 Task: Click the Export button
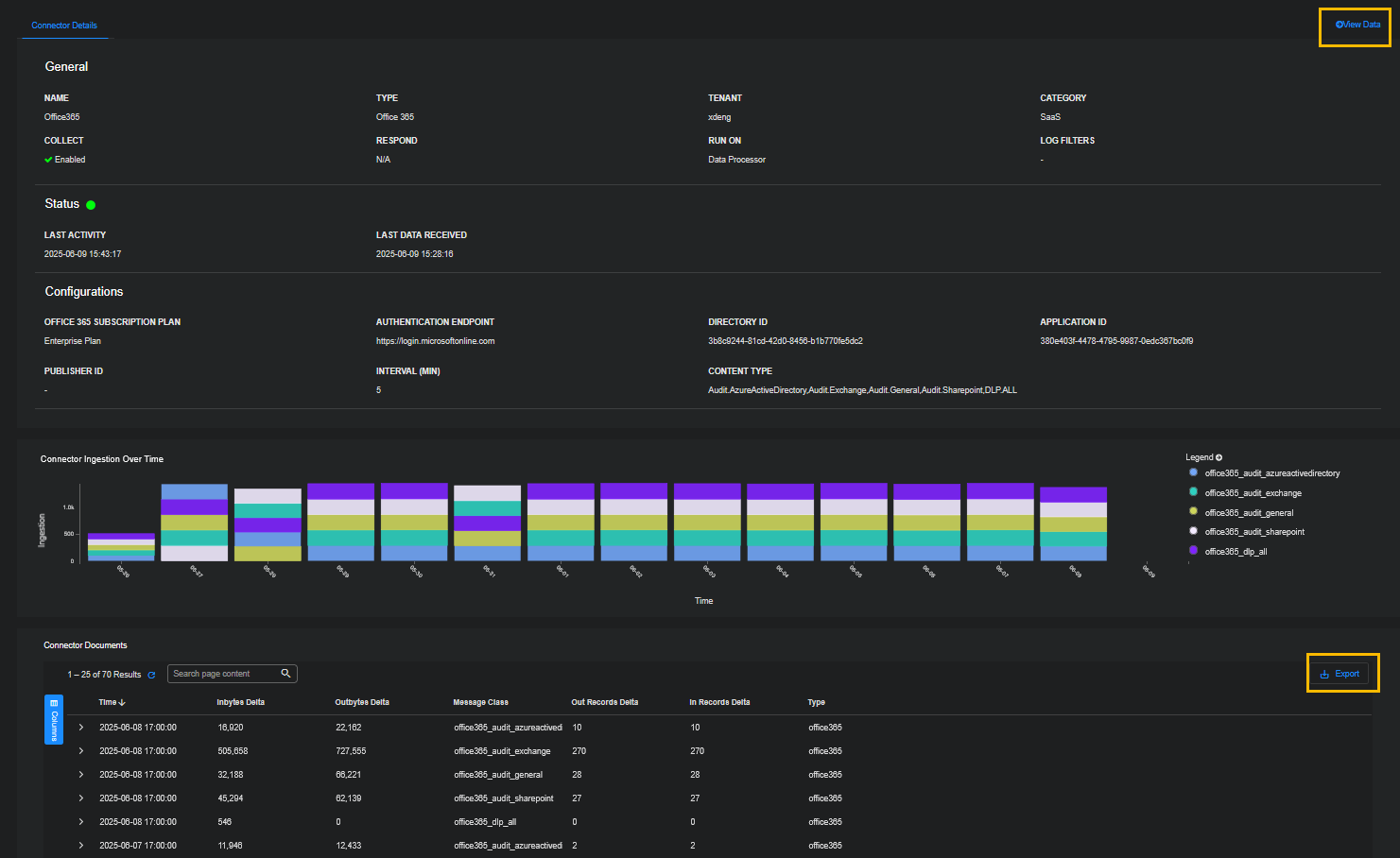[1340, 674]
